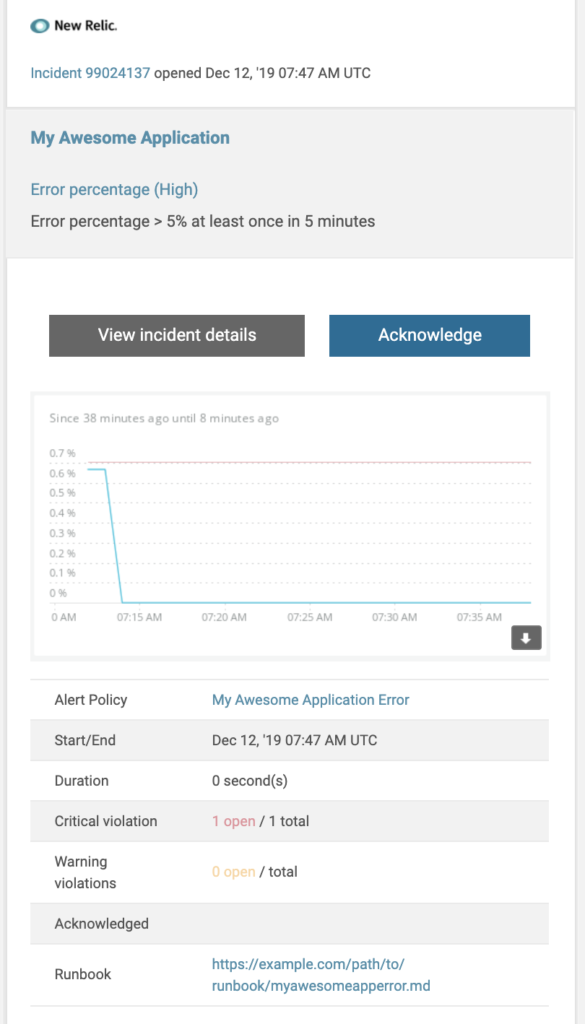Open the runbook URL link
The image size is (585, 1024).
tap(321, 975)
